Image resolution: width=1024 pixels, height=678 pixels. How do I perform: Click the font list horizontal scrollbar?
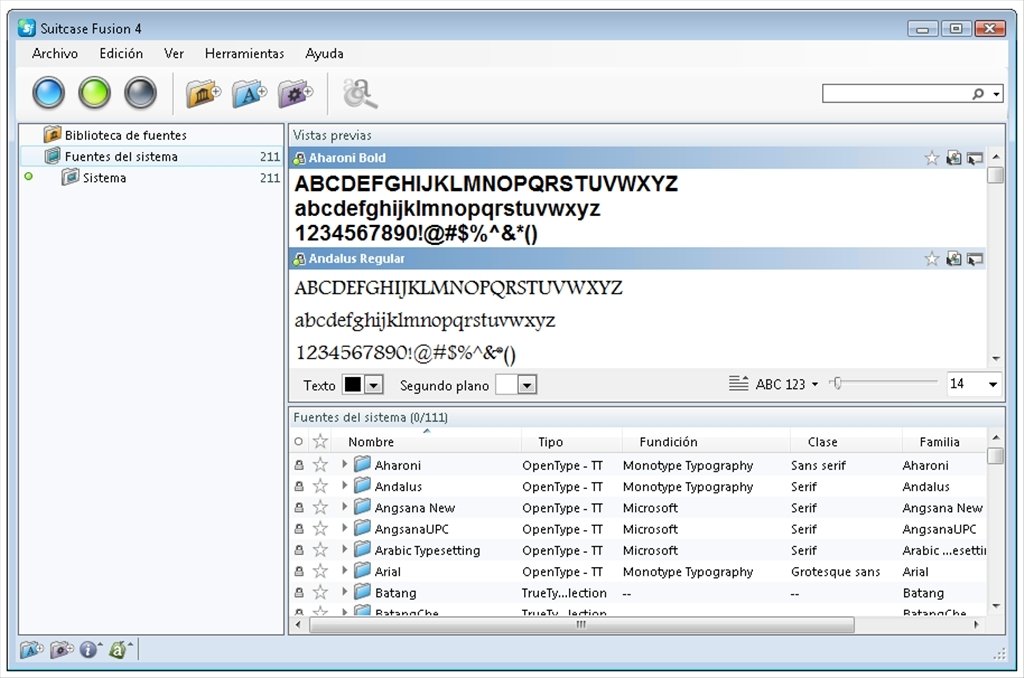pos(581,624)
